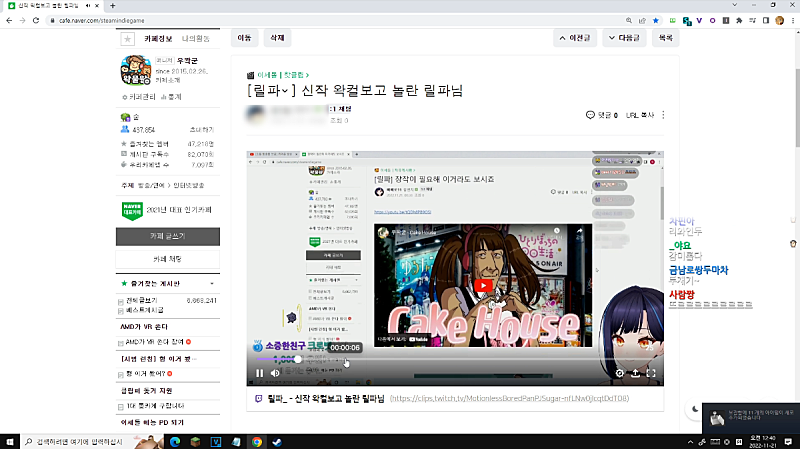Open the 형 이거 봤어? board
This screenshot has width=800, height=449.
pos(145,374)
